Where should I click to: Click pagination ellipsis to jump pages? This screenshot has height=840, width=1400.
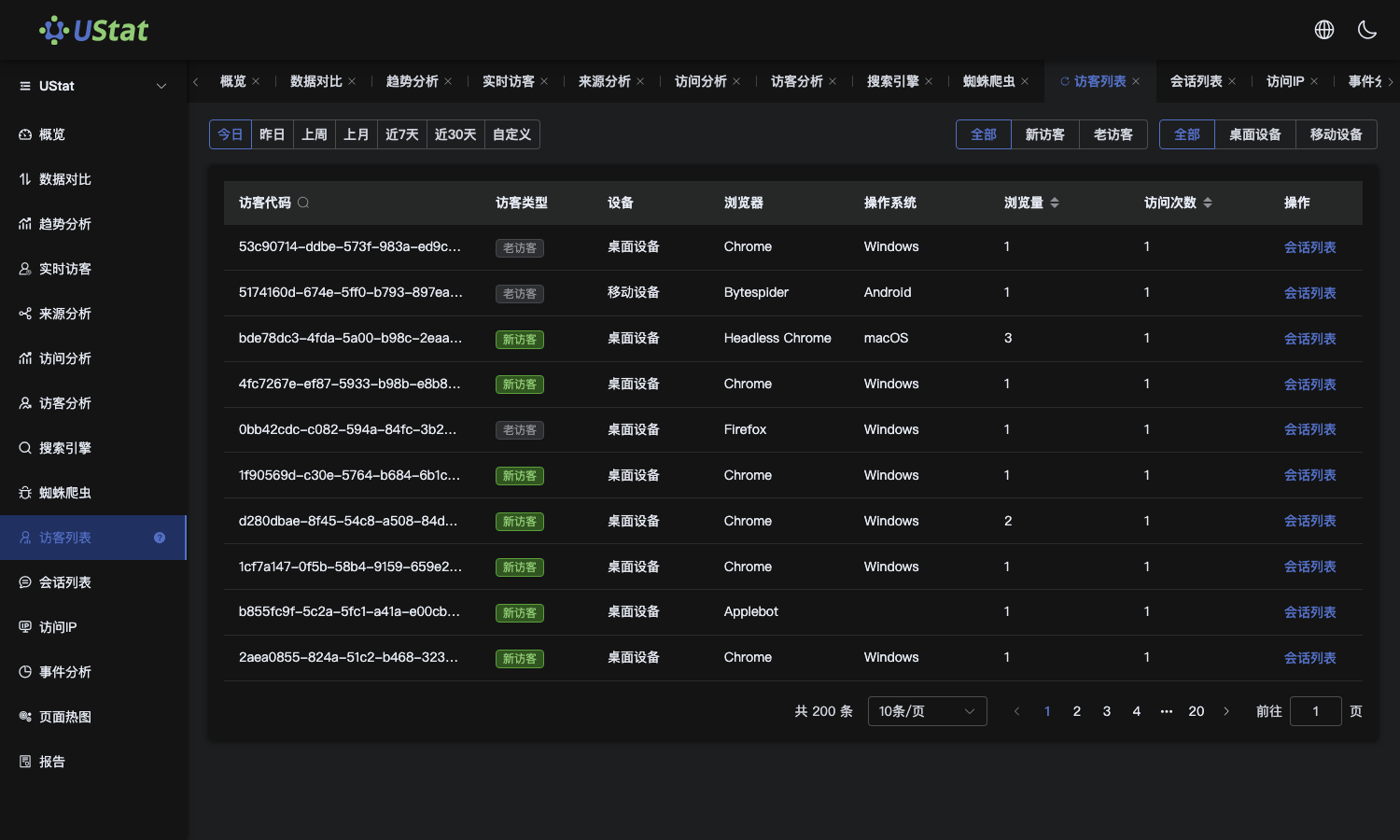(x=1167, y=711)
